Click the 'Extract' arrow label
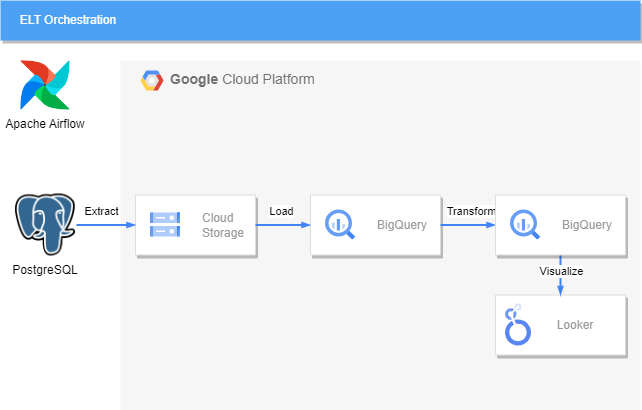The height and width of the screenshot is (410, 642). 102,211
